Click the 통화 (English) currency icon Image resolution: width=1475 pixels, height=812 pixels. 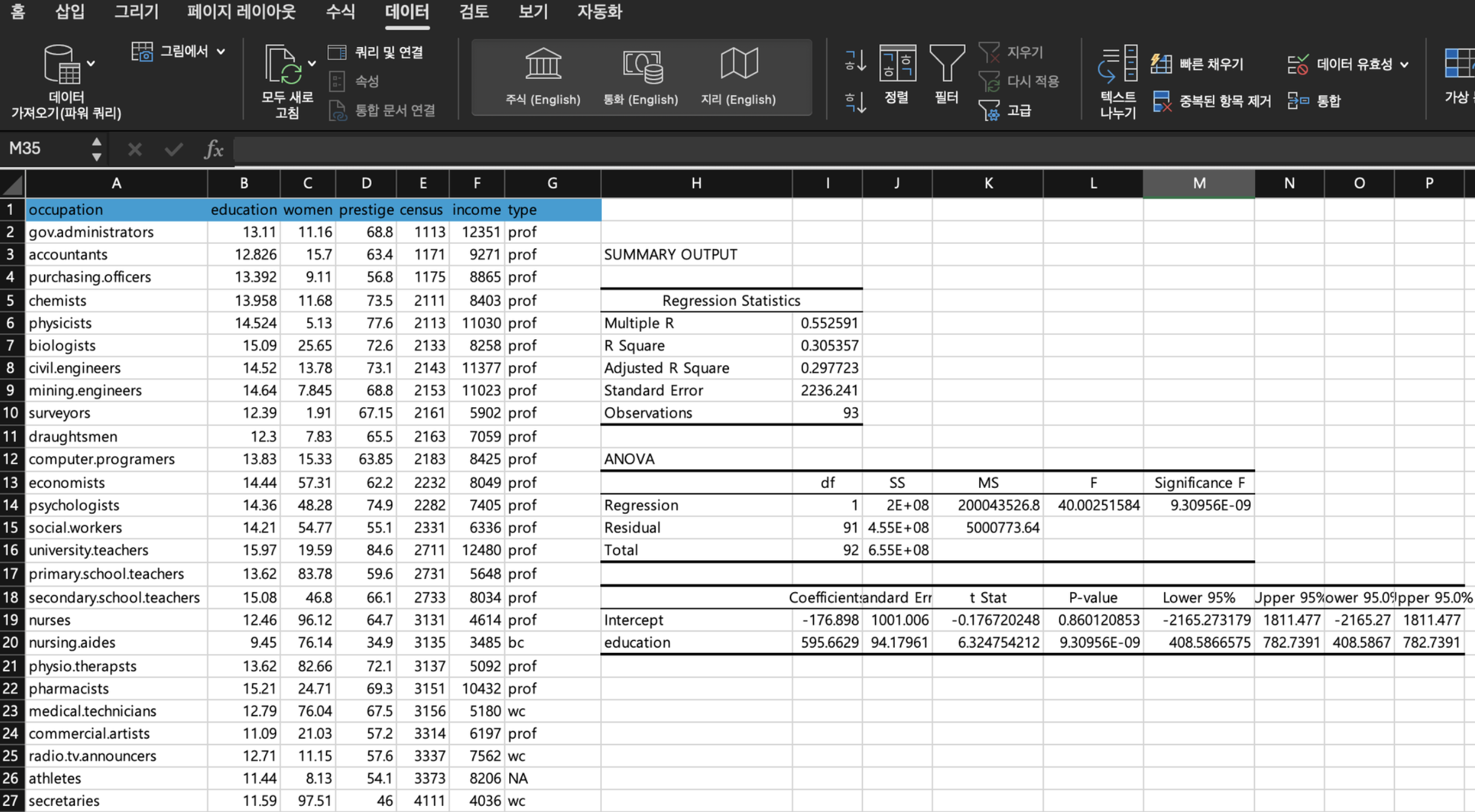(x=641, y=65)
